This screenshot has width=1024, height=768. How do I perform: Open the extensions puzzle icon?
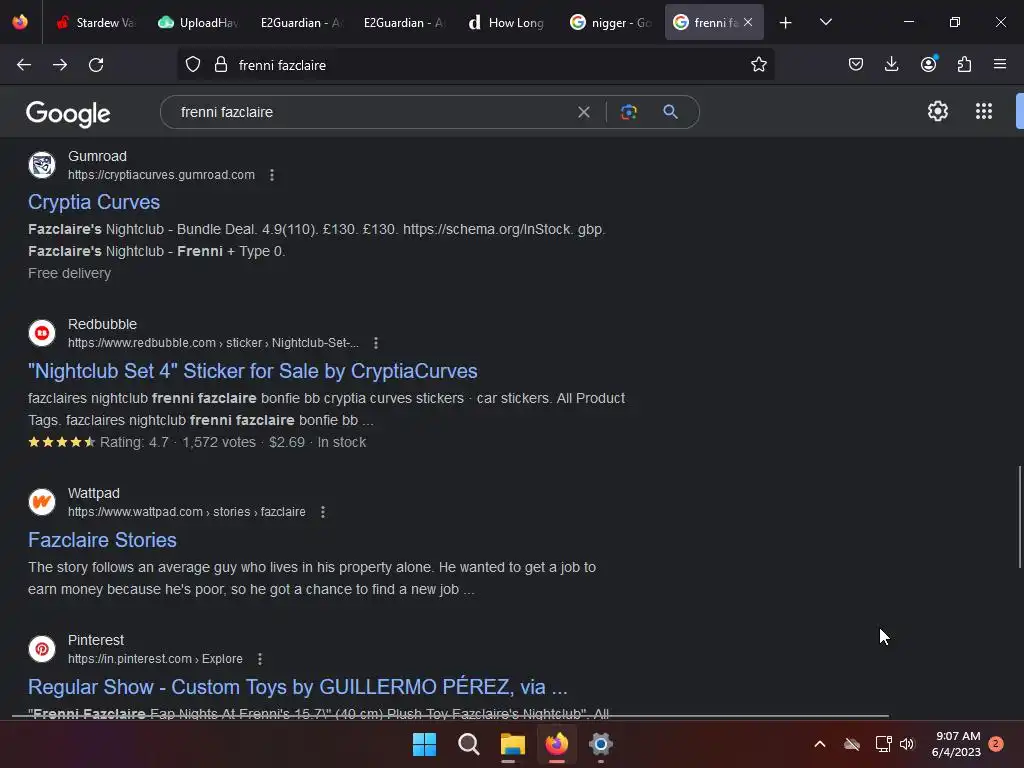click(x=964, y=64)
